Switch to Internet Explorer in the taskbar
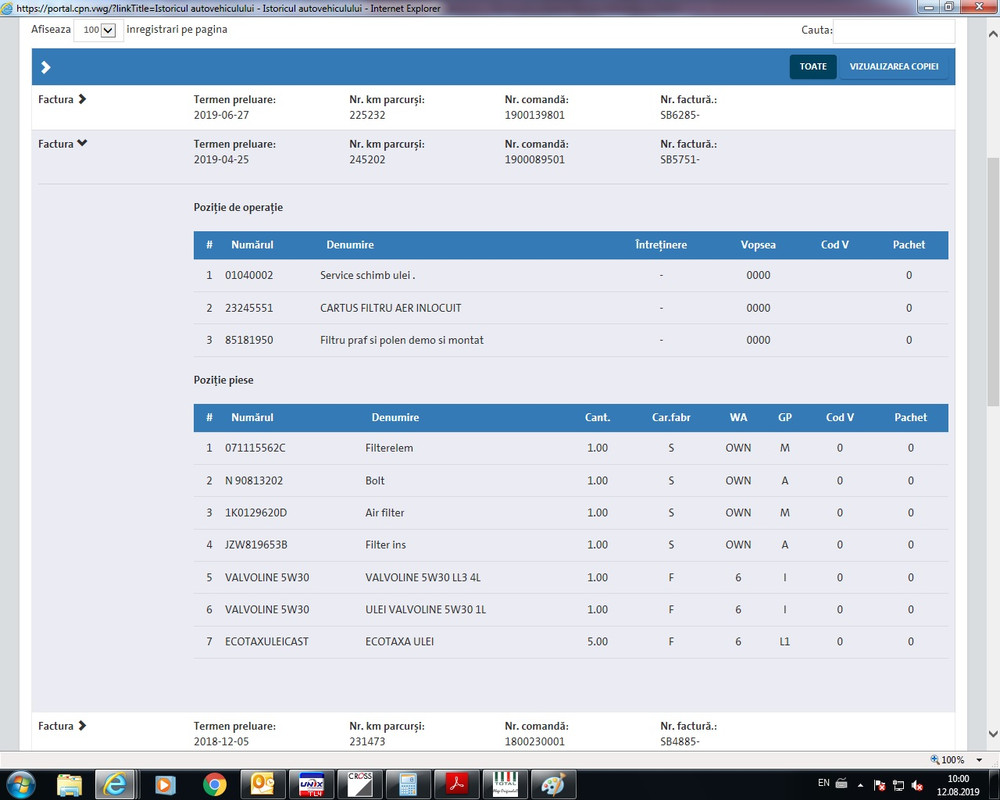The image size is (1000, 800). tap(115, 784)
